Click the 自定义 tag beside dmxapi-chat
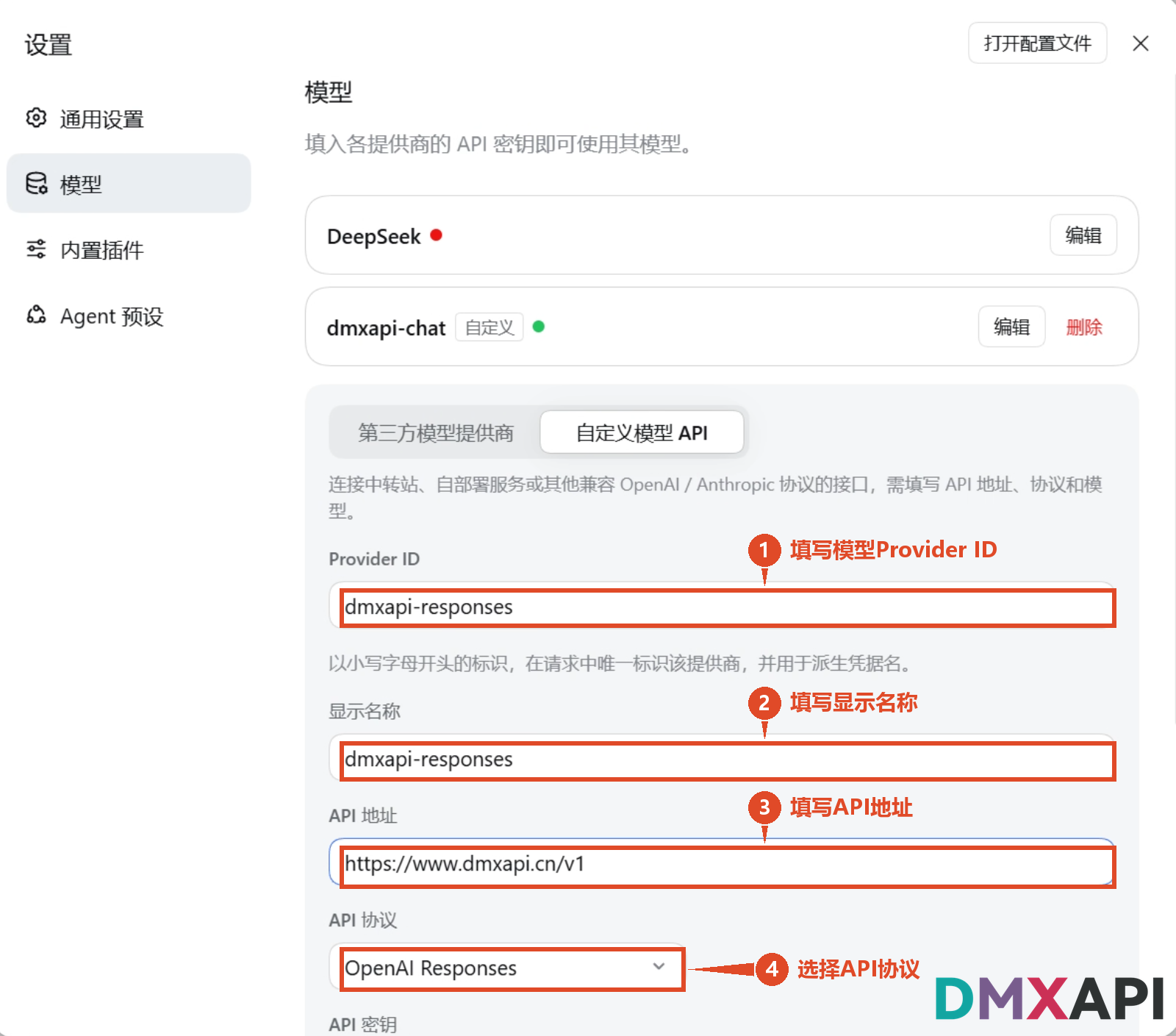This screenshot has width=1176, height=1036. 490,327
